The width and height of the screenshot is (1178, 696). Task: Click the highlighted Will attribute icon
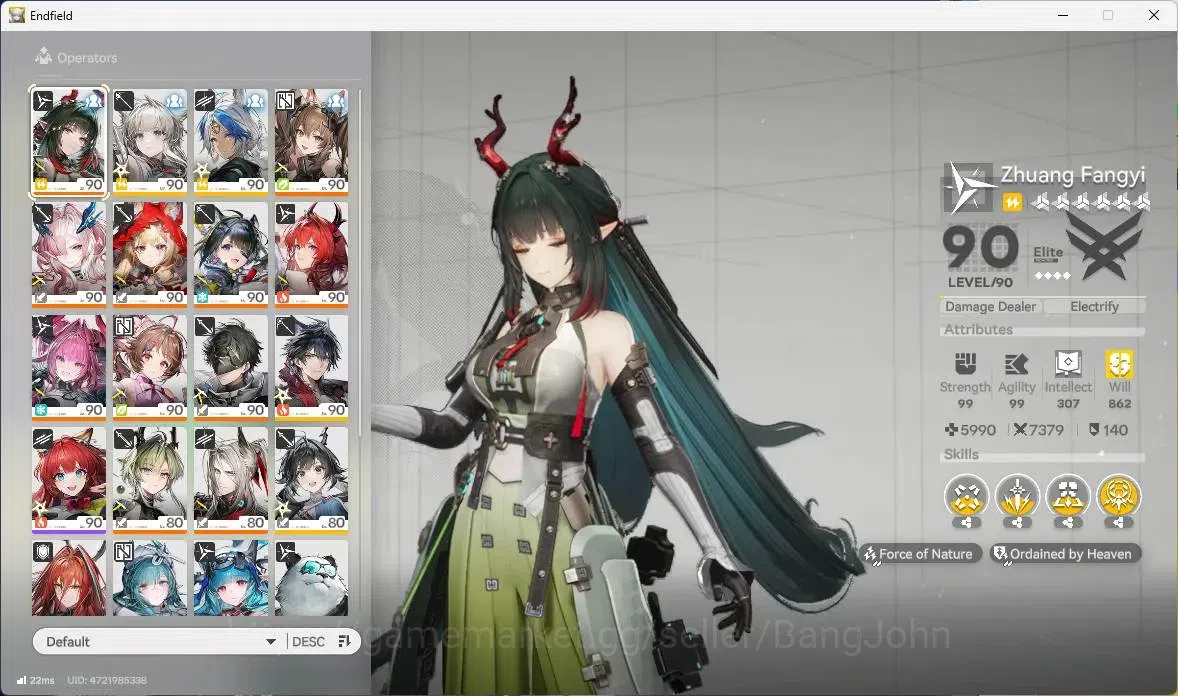click(x=1119, y=364)
